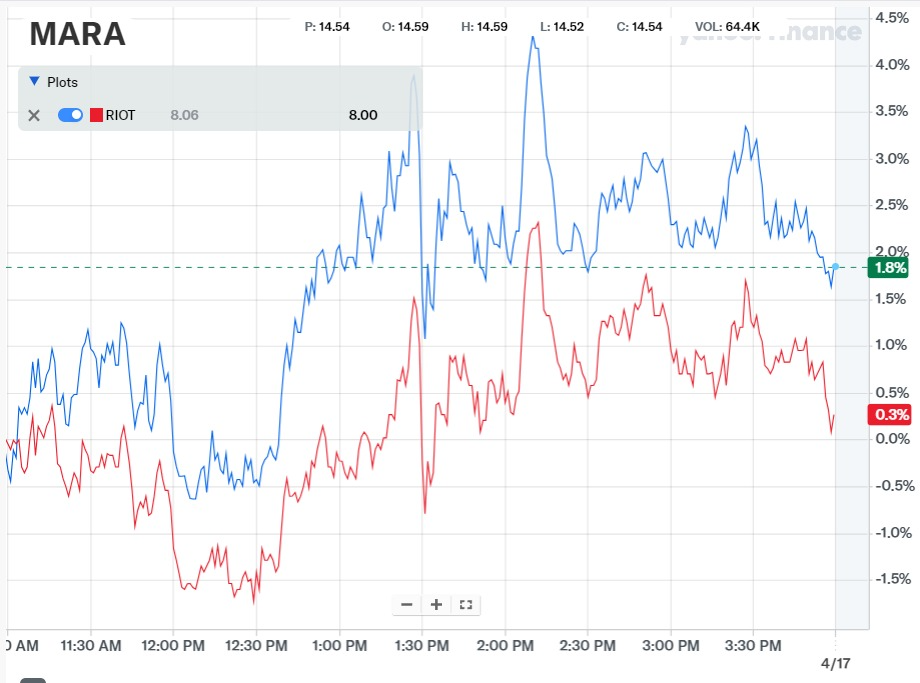Click the VOL: 64.4K readout
Viewport: 920px width, 683px height.
(x=727, y=26)
